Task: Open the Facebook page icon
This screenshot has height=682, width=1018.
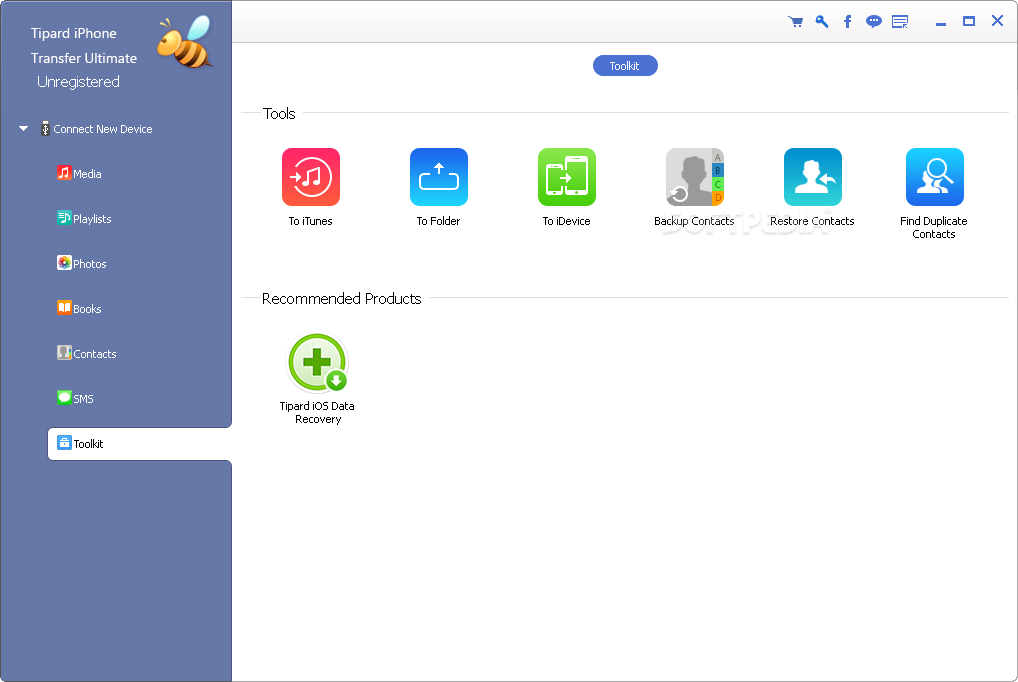Action: 847,21
